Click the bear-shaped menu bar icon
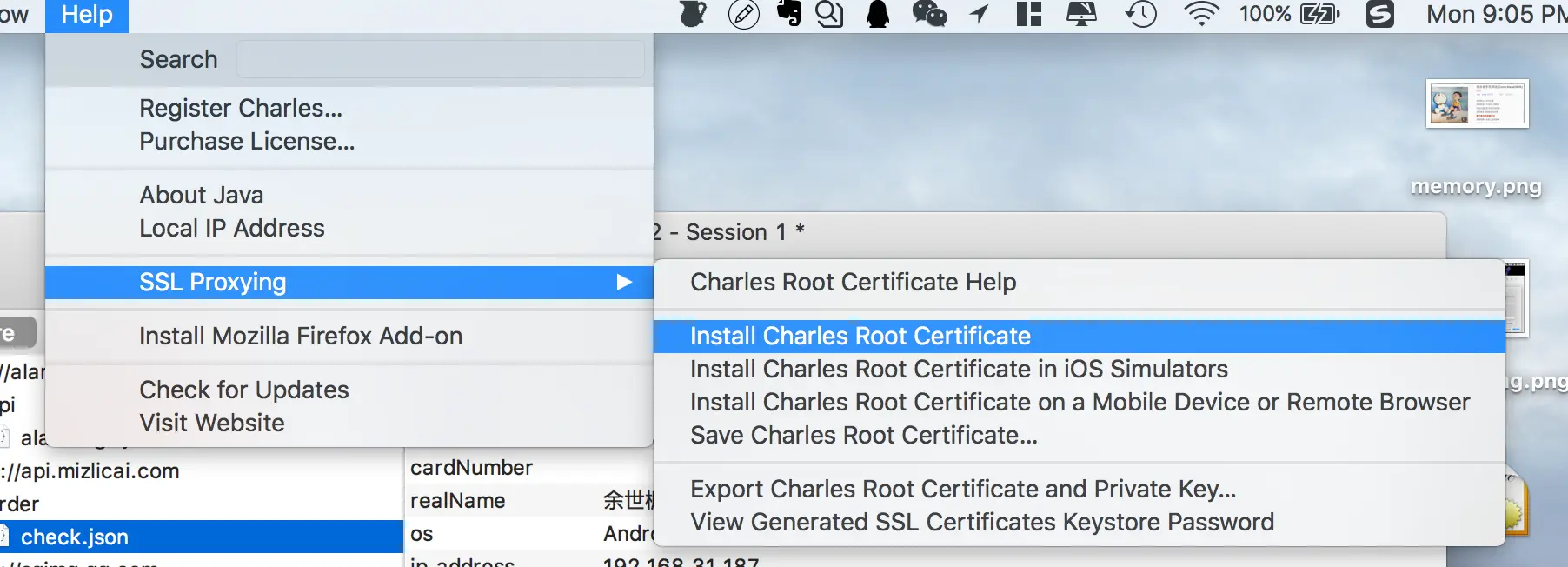 [x=693, y=14]
